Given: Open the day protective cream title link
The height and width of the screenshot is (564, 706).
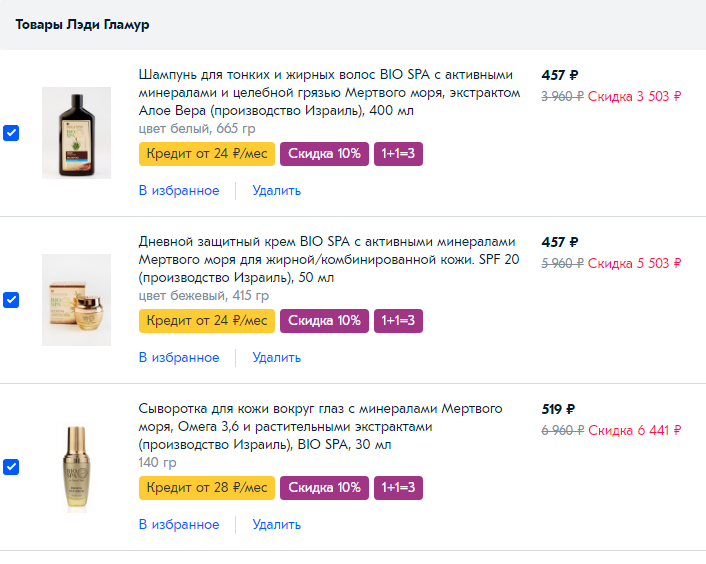Looking at the screenshot, I should (x=328, y=259).
